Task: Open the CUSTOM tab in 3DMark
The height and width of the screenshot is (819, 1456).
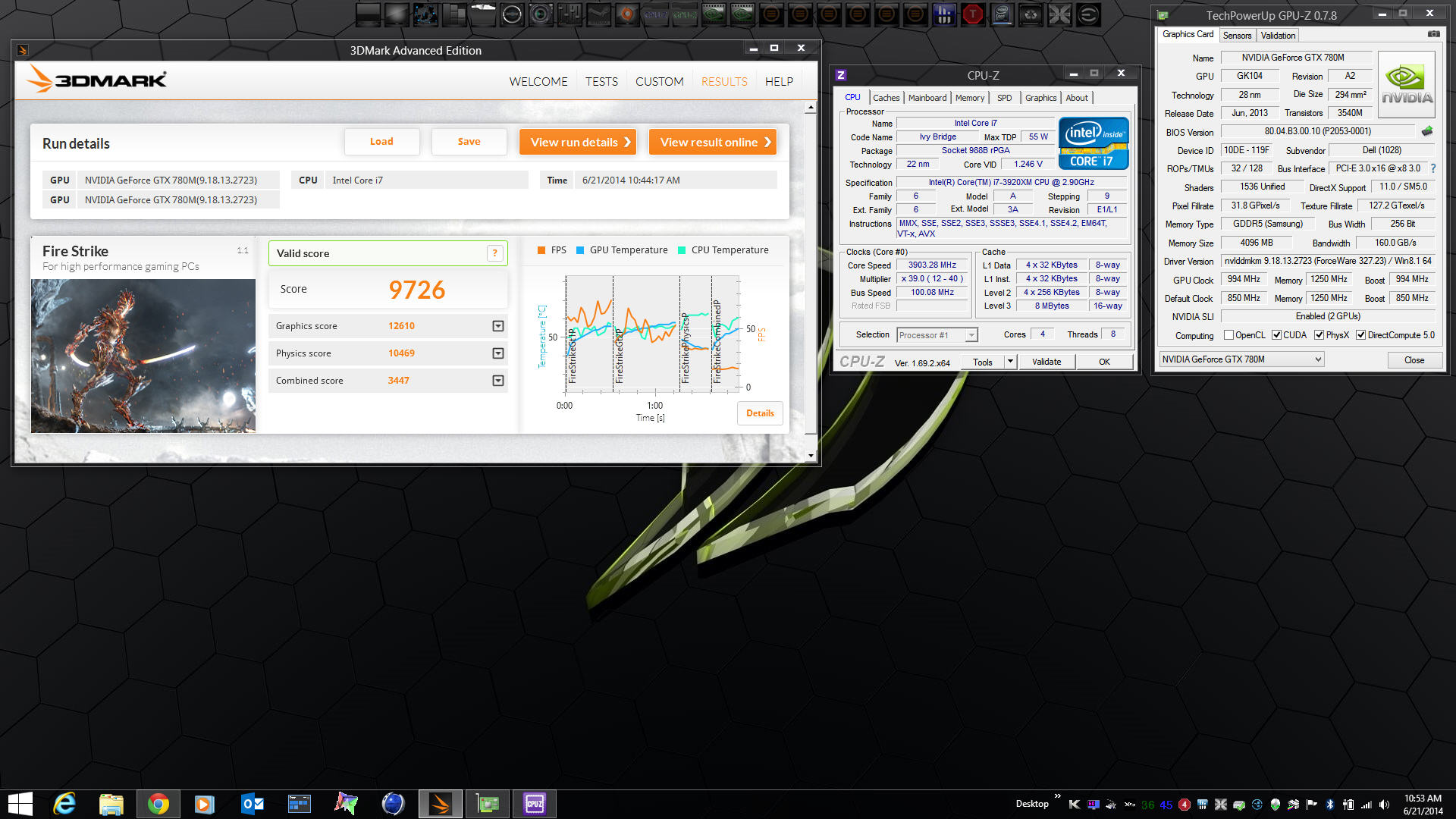Action: (x=659, y=81)
